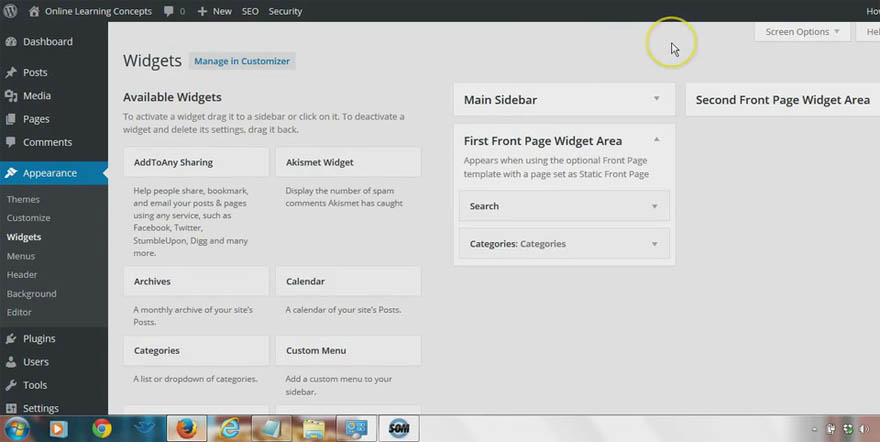
Task: Open the Pages menu label in sidebar
Action: [36, 119]
